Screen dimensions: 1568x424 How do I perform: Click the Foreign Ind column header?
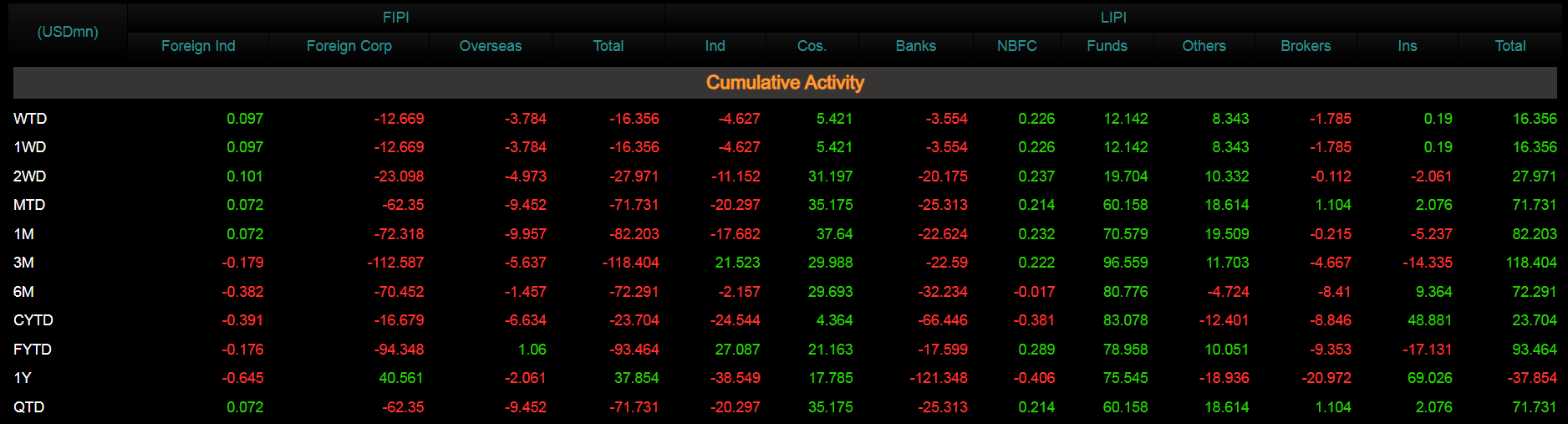coord(198,46)
